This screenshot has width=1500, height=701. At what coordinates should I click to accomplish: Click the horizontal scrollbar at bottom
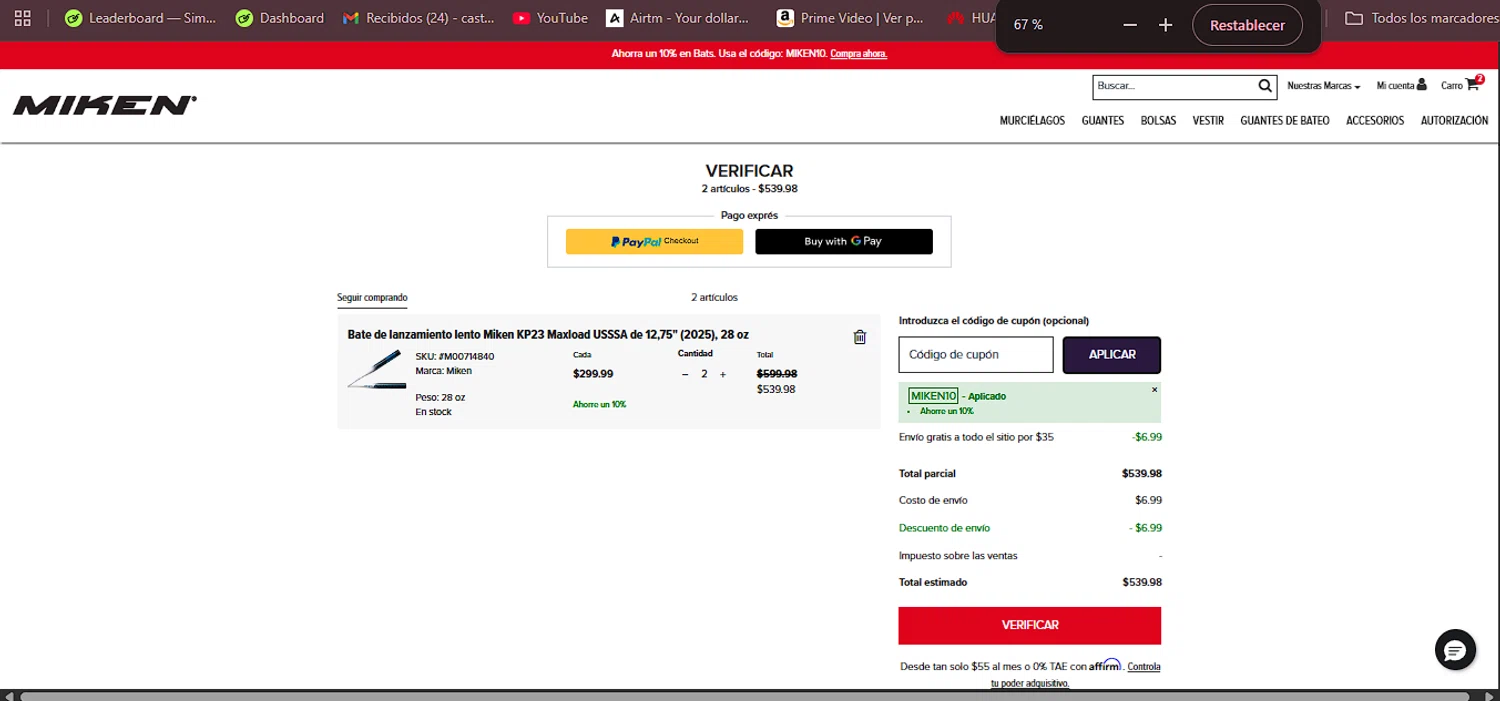point(745,695)
